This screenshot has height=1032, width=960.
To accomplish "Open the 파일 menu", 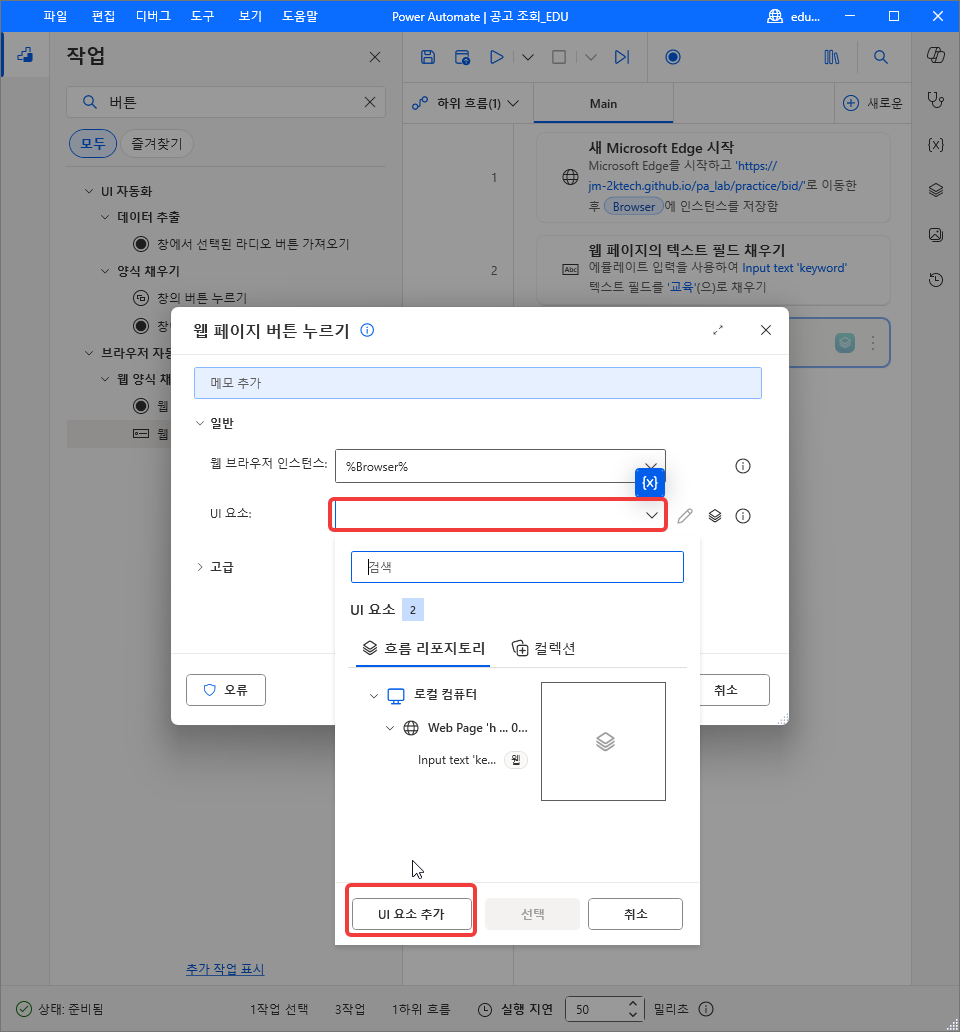I will point(55,16).
